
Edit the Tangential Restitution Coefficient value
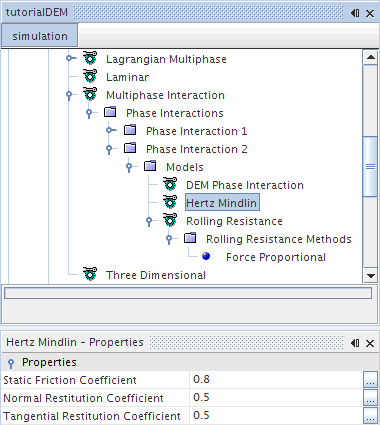(x=276, y=416)
